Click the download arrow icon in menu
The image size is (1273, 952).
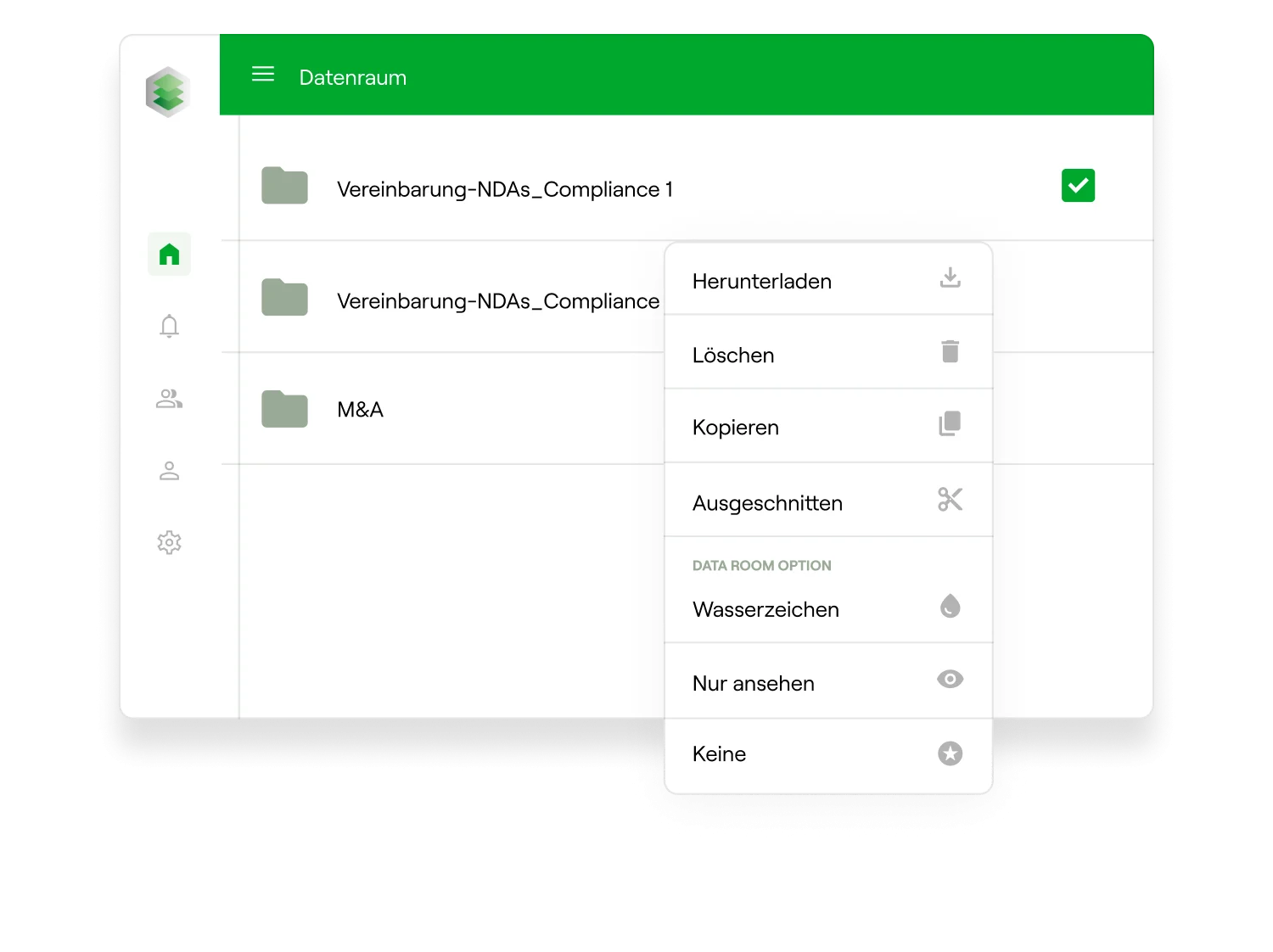click(x=950, y=277)
